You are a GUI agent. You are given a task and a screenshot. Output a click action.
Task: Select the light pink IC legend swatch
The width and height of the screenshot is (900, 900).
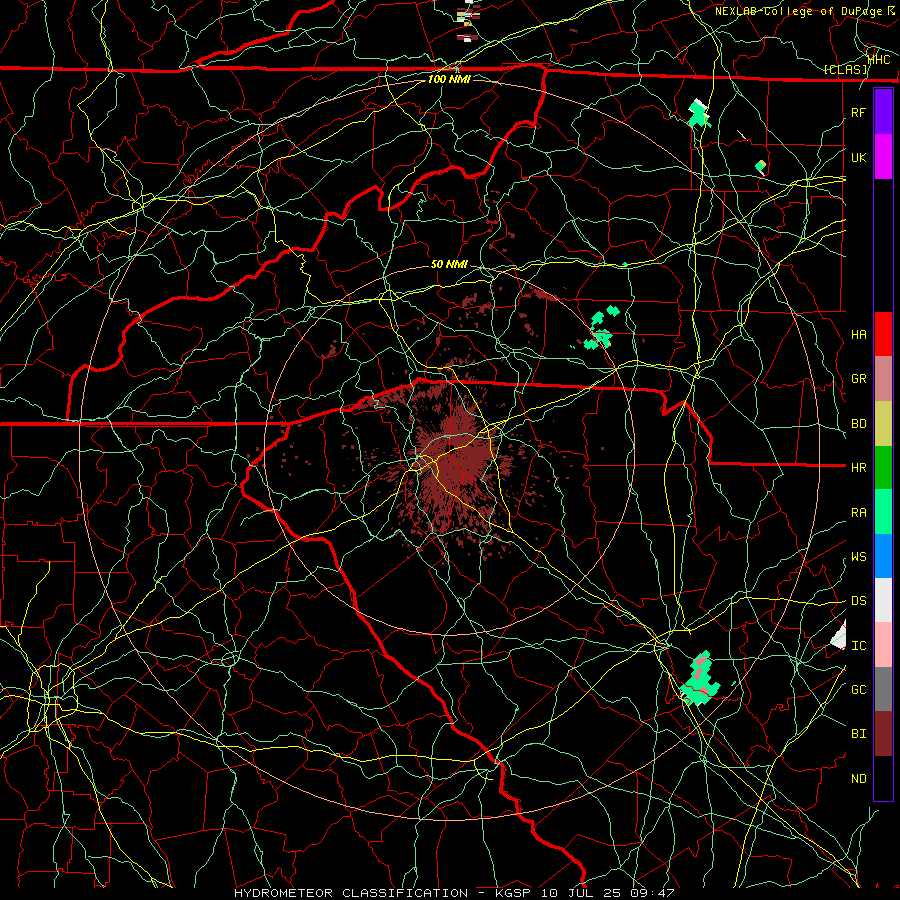(x=883, y=645)
